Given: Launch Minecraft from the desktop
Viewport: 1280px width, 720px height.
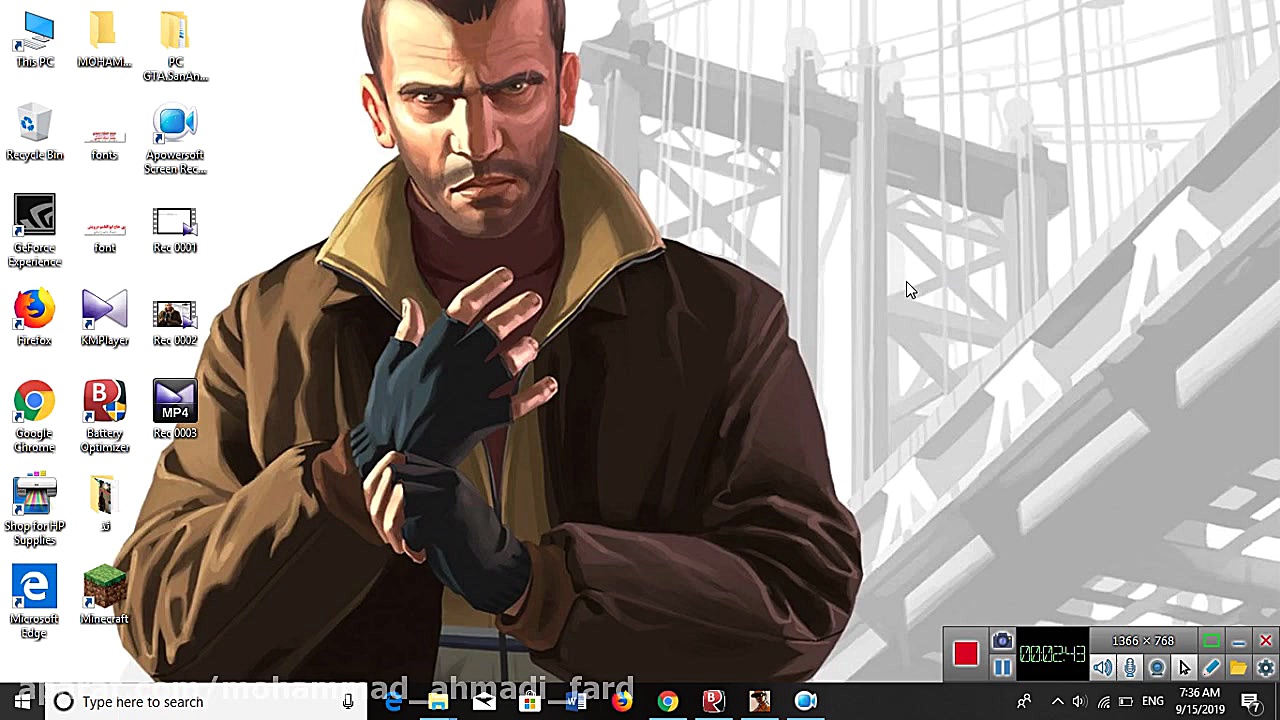Looking at the screenshot, I should tap(104, 585).
